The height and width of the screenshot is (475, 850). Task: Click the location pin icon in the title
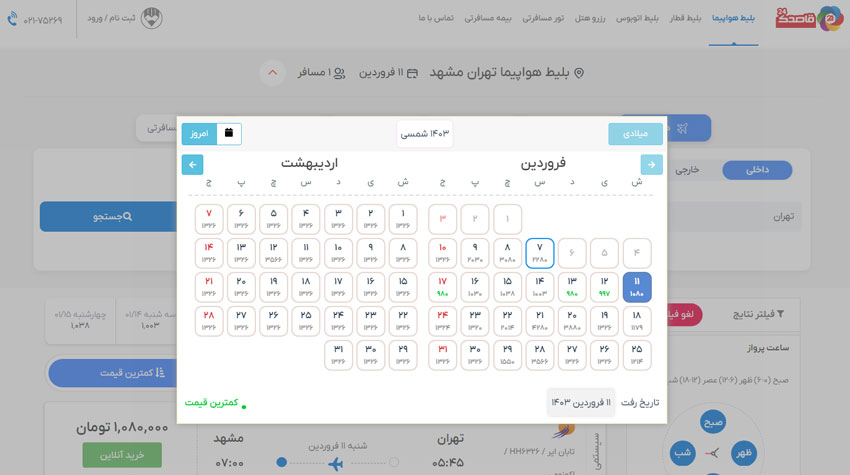coord(579,73)
